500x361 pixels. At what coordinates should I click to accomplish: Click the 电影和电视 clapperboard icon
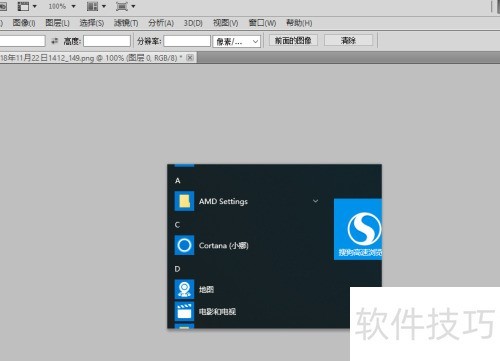click(x=184, y=311)
